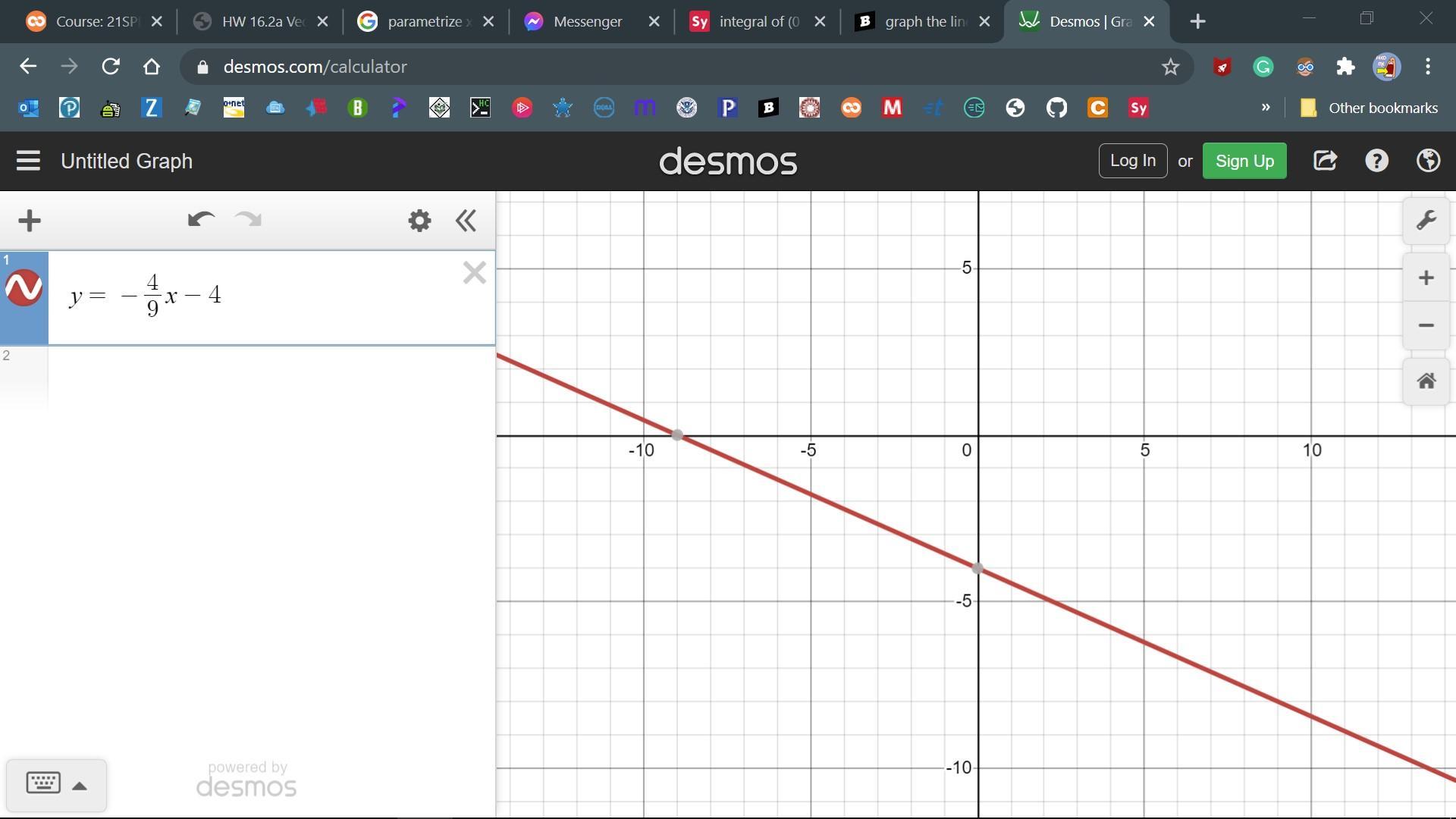Share the graph via share icon

click(x=1325, y=161)
